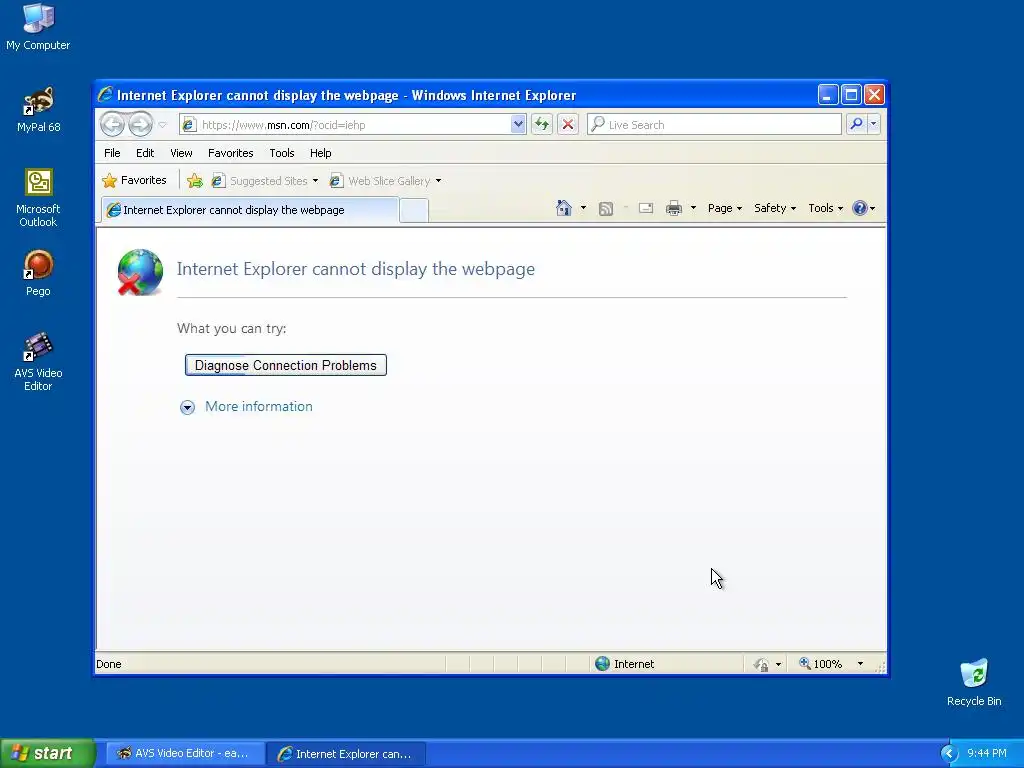Open the Tools command bar menu

point(825,208)
